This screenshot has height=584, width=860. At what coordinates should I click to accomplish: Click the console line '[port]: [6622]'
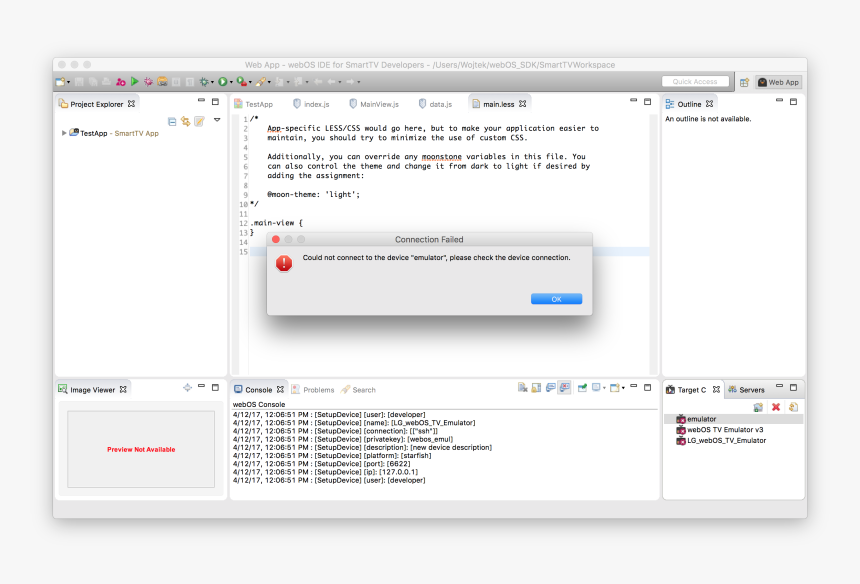[x=321, y=464]
